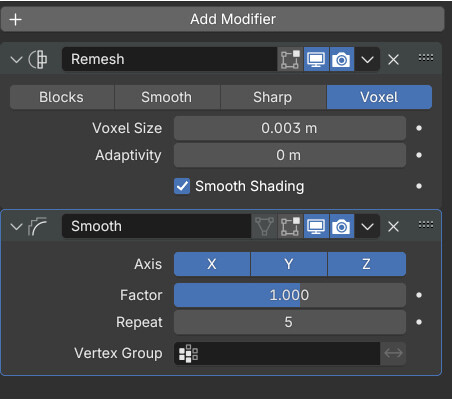Disable the Z axis toggle
This screenshot has width=452, height=400.
pos(367,264)
